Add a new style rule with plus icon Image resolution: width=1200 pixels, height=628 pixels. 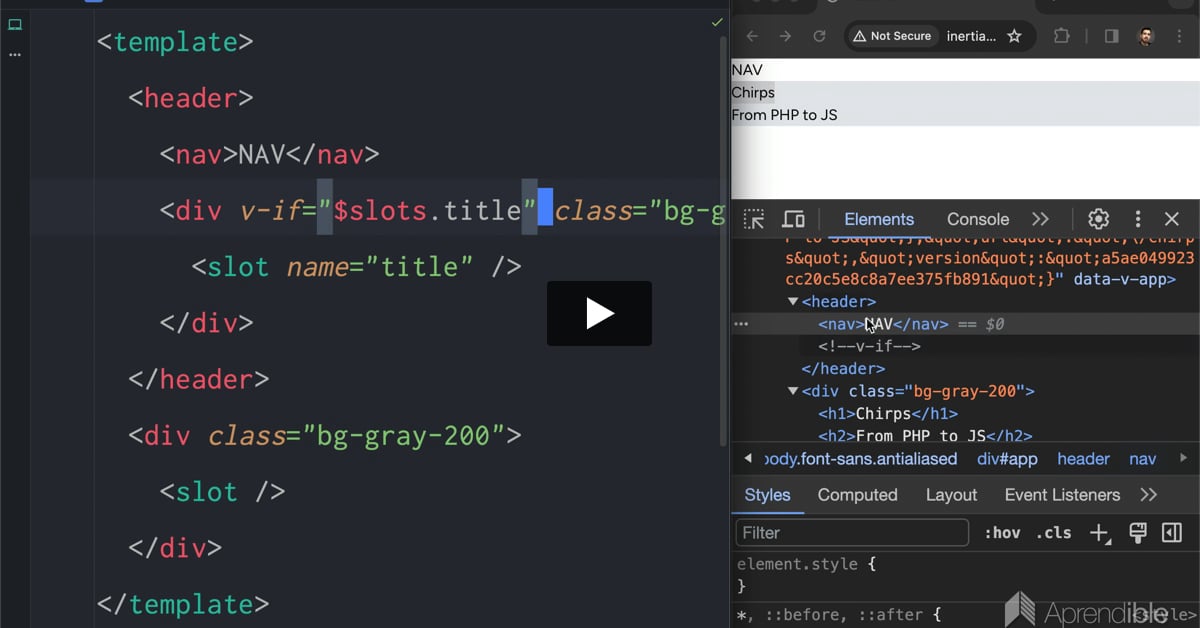click(x=1099, y=533)
